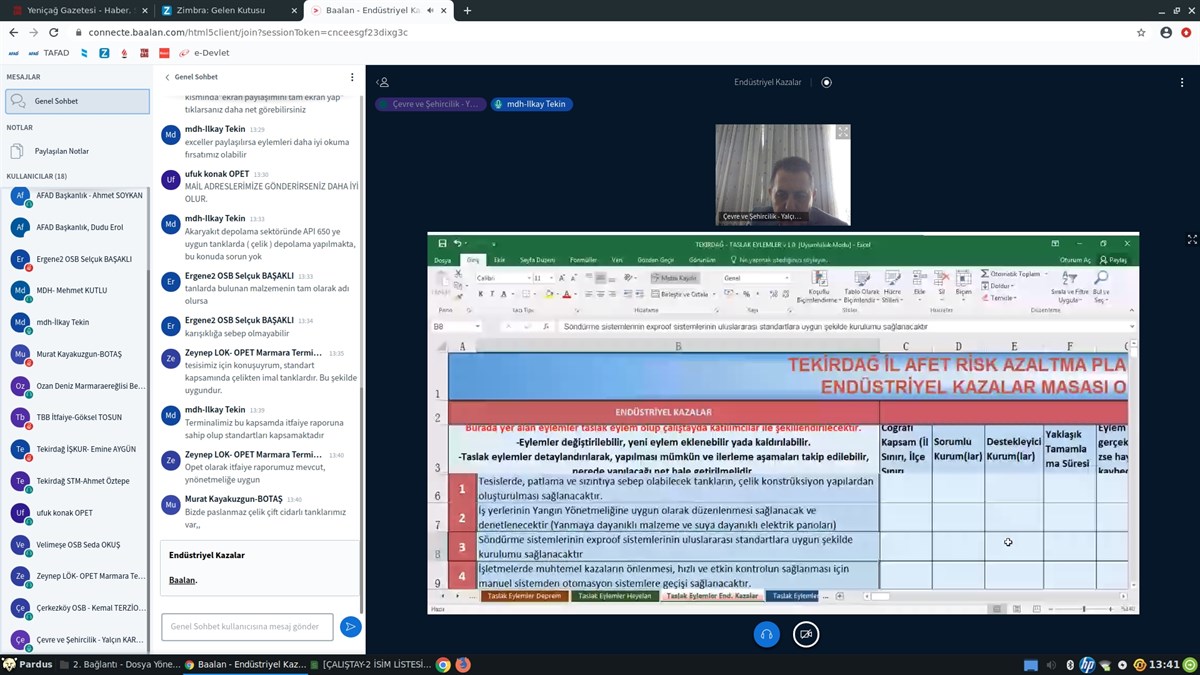Click the Bluetooth tray icon

(1069, 664)
